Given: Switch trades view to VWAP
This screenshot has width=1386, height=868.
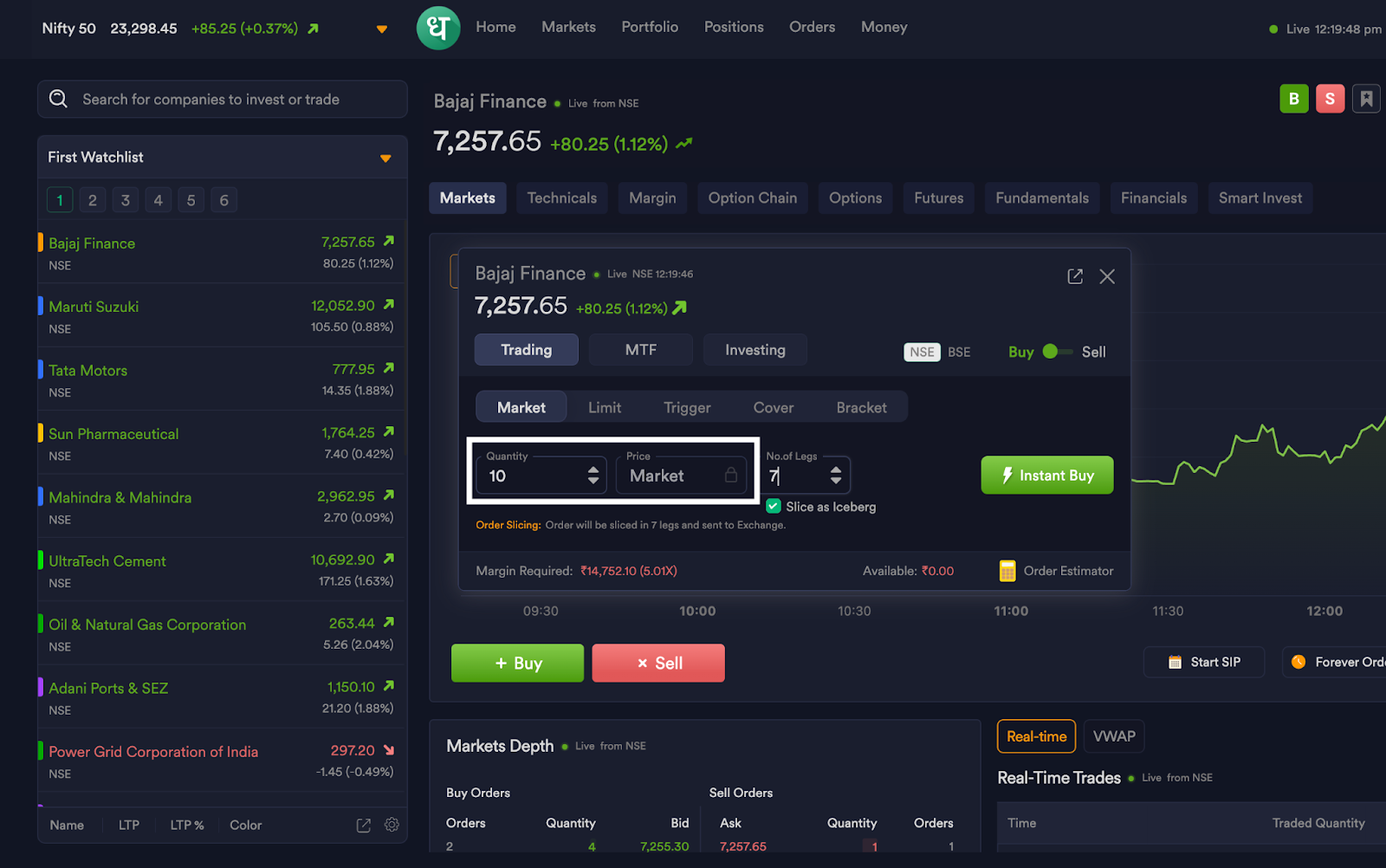Looking at the screenshot, I should pos(1114,736).
